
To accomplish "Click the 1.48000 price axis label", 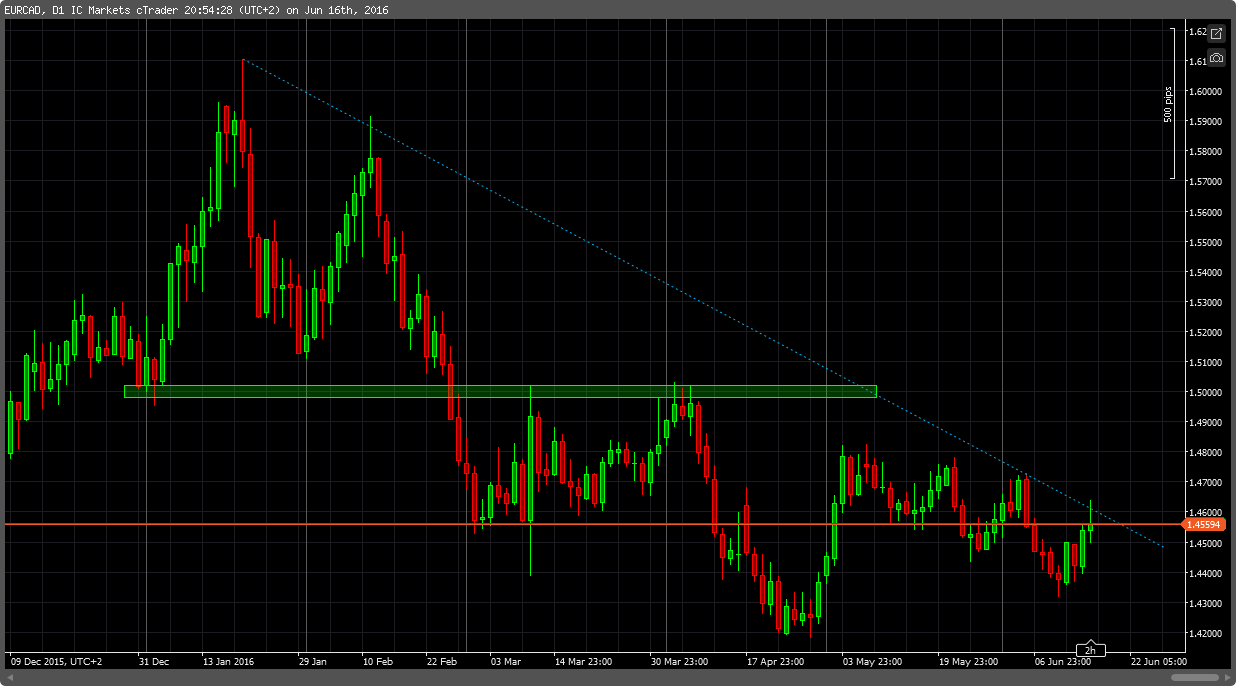I will 1207,453.
